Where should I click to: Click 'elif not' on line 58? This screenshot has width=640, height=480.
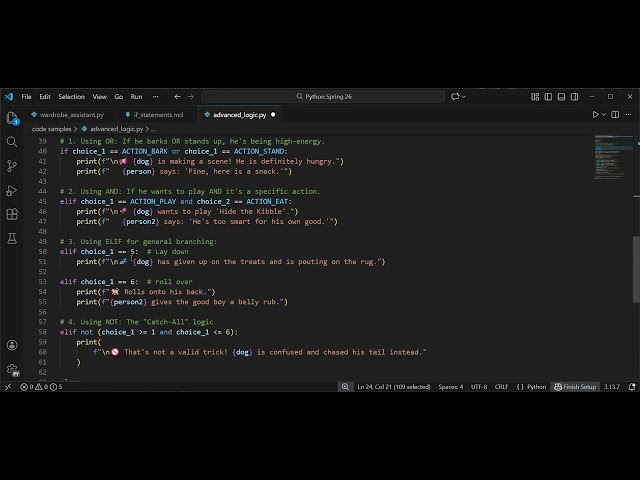76,332
